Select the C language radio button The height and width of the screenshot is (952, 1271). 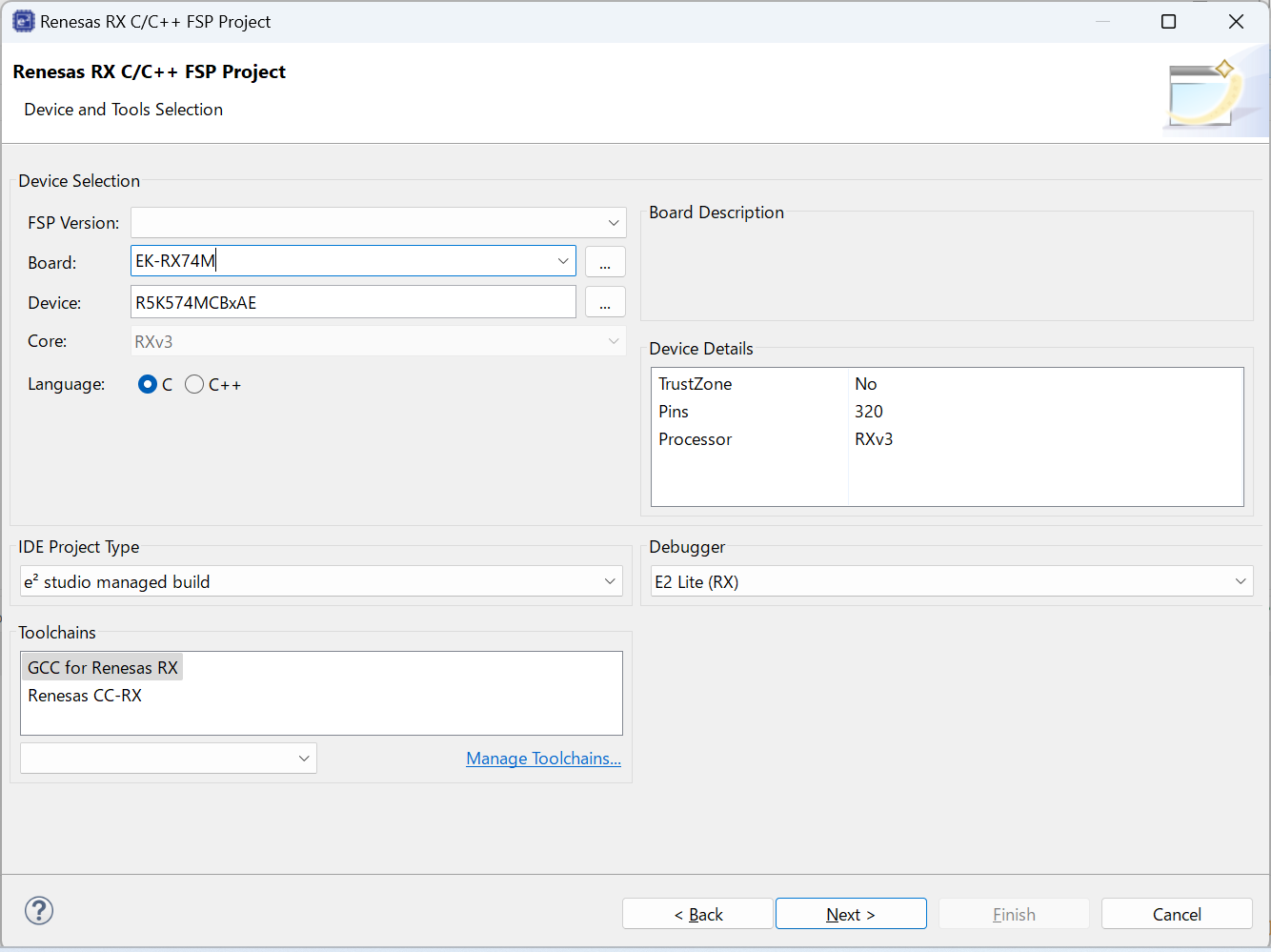click(148, 384)
